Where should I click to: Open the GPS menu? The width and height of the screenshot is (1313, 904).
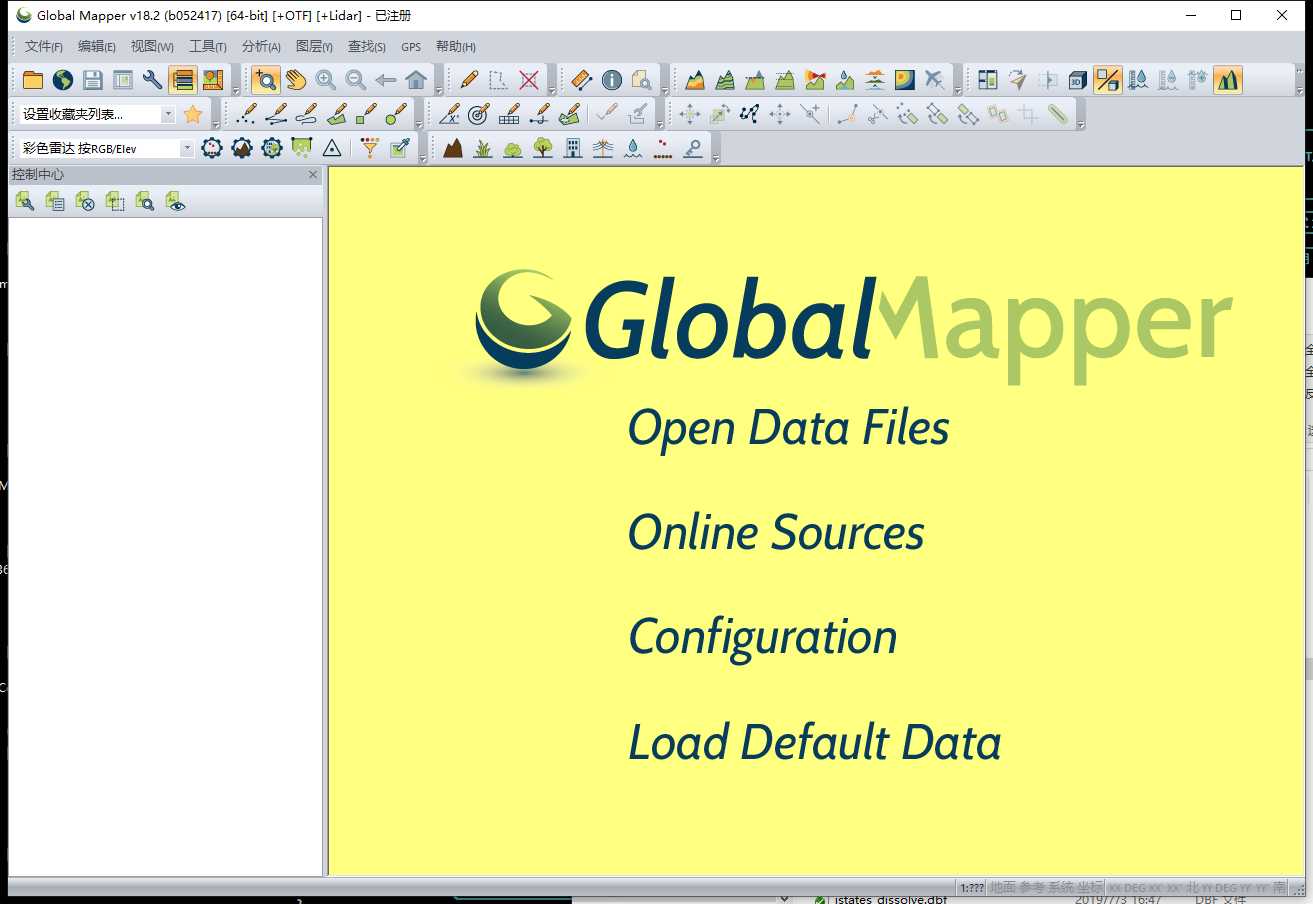point(411,47)
